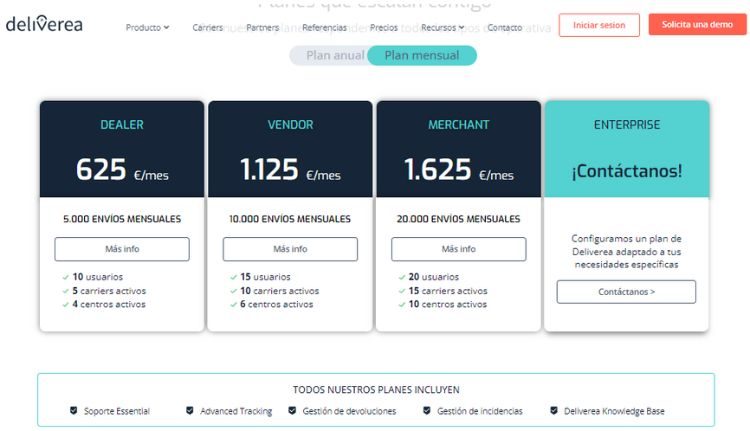Image resolution: width=750 pixels, height=431 pixels.
Task: Click the ENTERPRISE plan title
Action: 627,125
